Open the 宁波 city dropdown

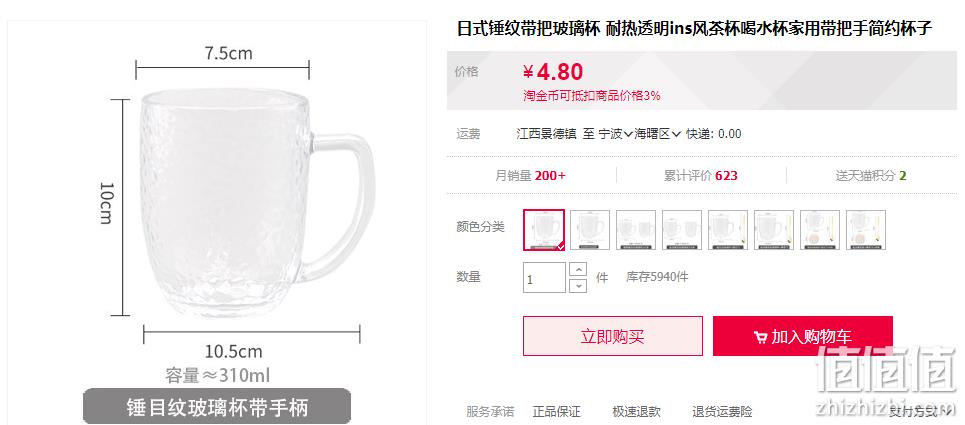(x=615, y=133)
